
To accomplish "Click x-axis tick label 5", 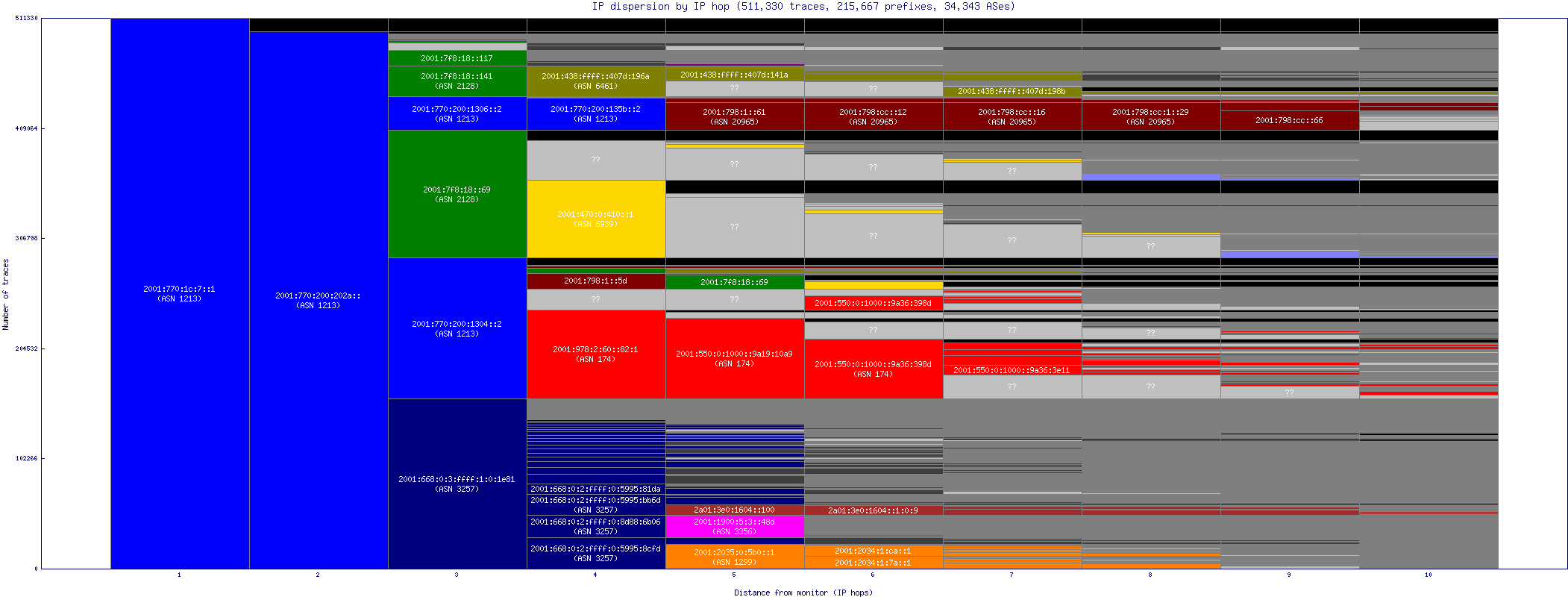I will (x=734, y=575).
